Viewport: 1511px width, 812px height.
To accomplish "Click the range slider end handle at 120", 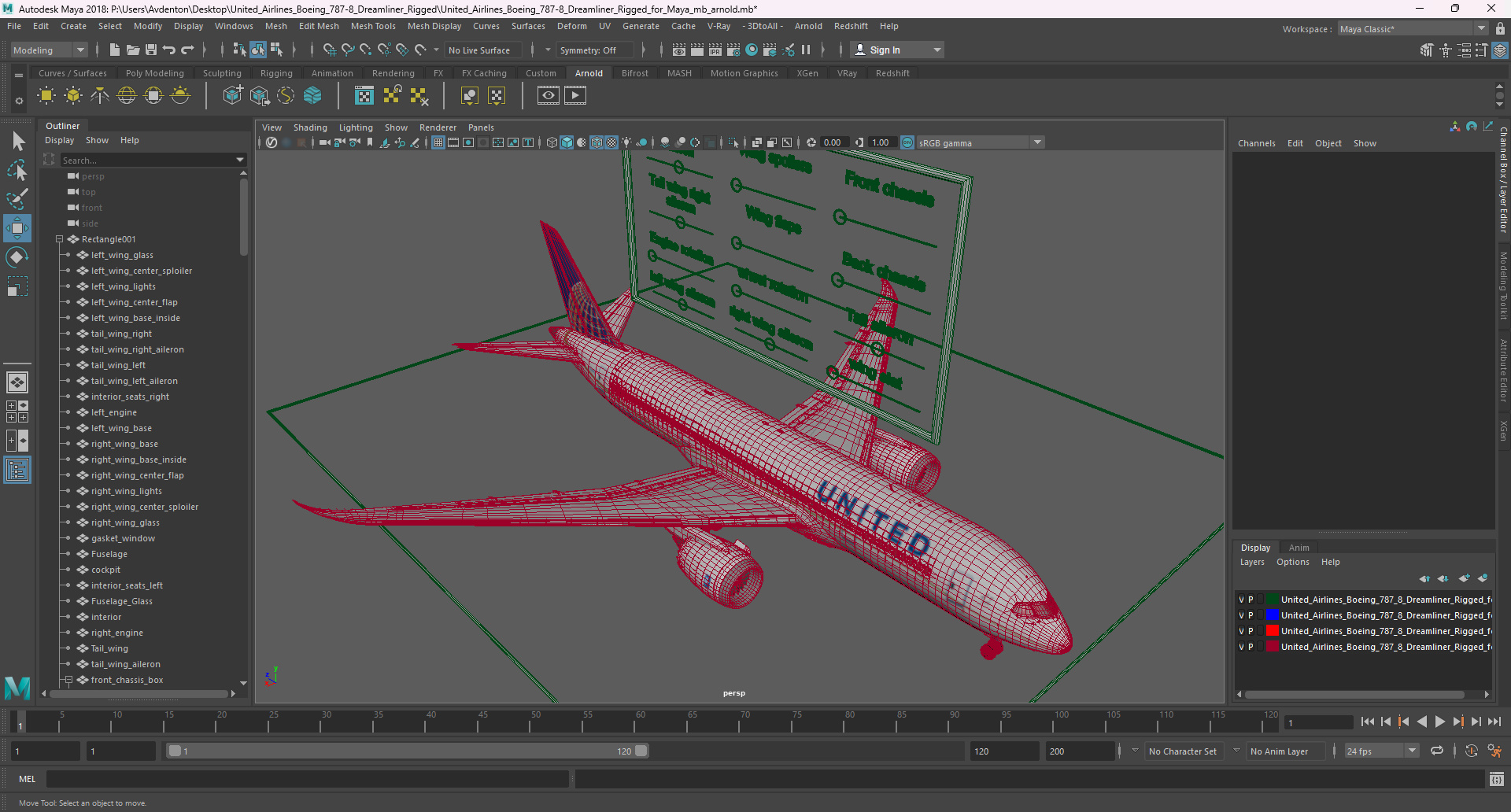I will pyautogui.click(x=641, y=751).
